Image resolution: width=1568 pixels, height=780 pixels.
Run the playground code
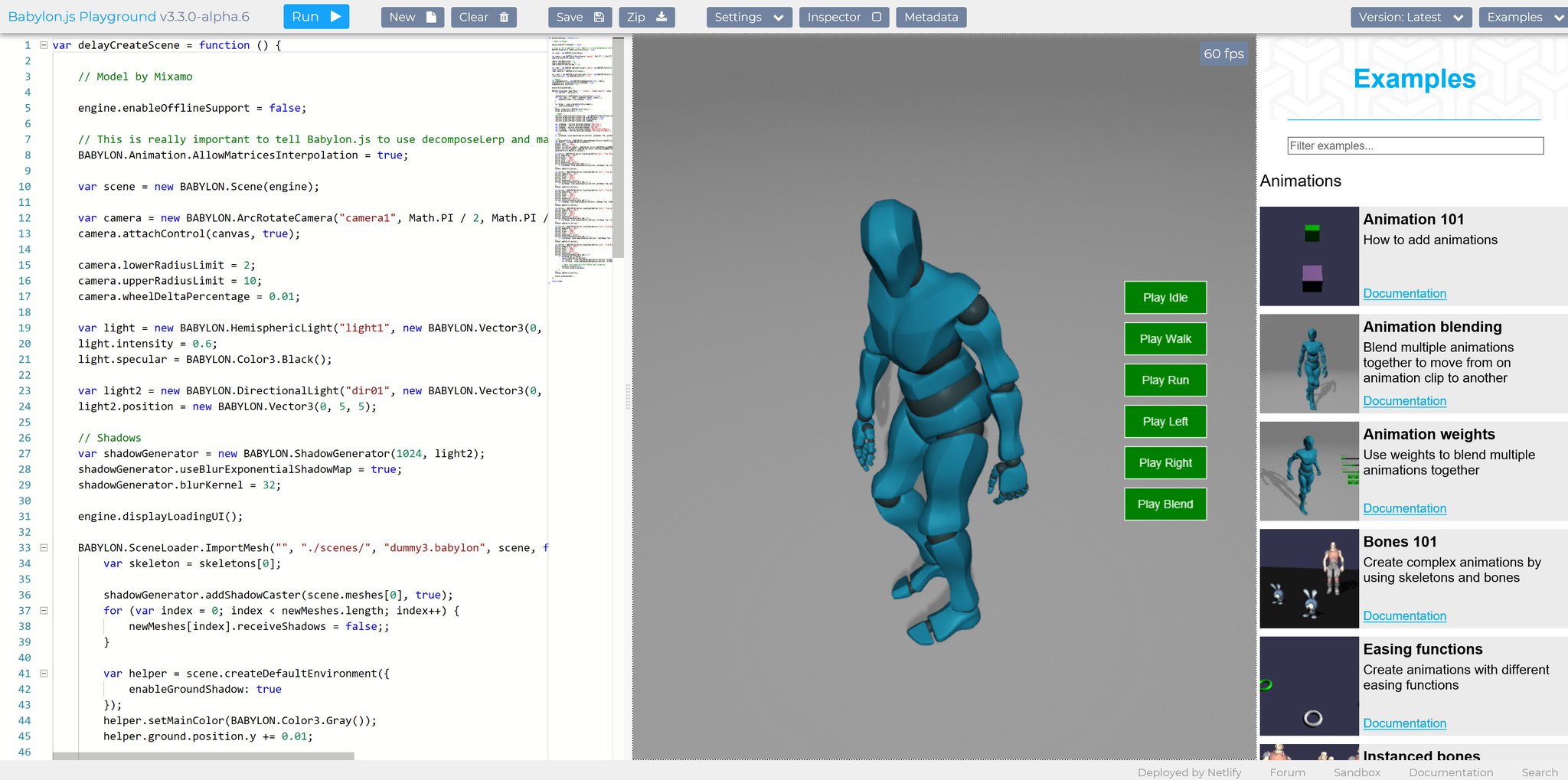[315, 17]
